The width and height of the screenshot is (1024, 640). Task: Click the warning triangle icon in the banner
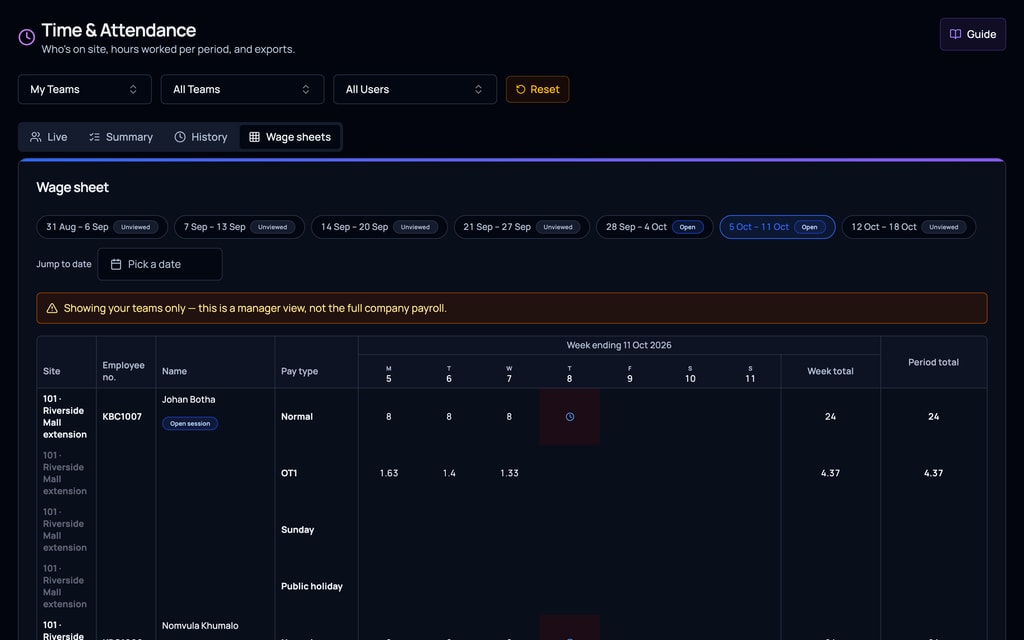tap(52, 308)
